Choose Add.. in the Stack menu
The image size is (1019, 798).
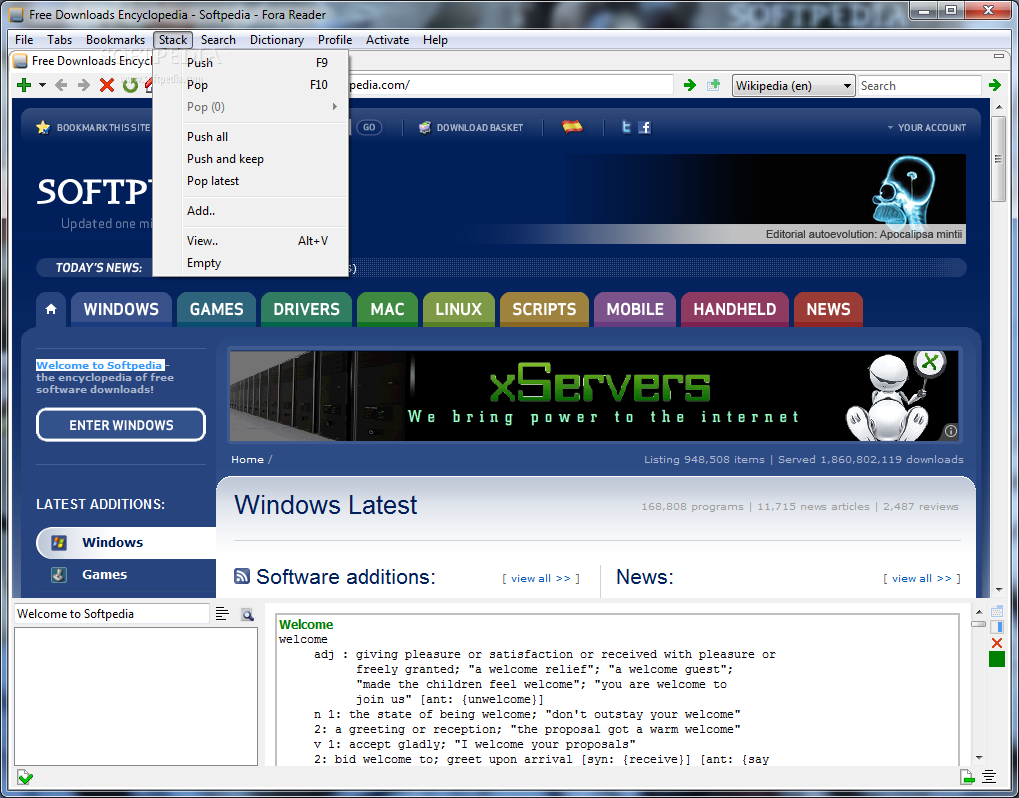click(251, 211)
